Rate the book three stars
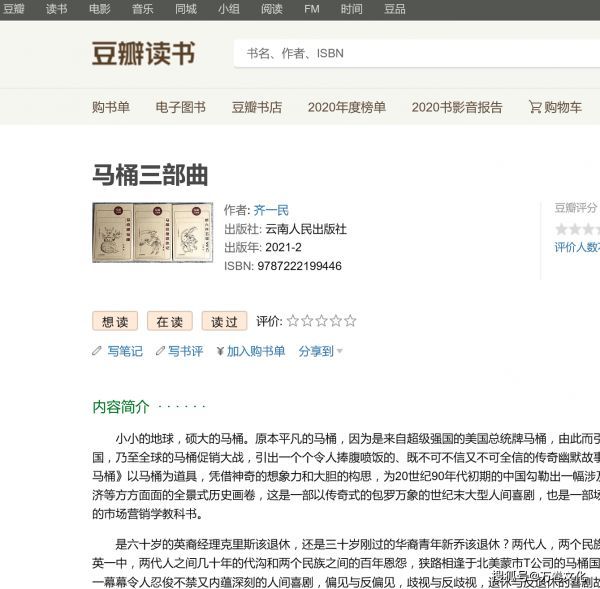 (321, 320)
